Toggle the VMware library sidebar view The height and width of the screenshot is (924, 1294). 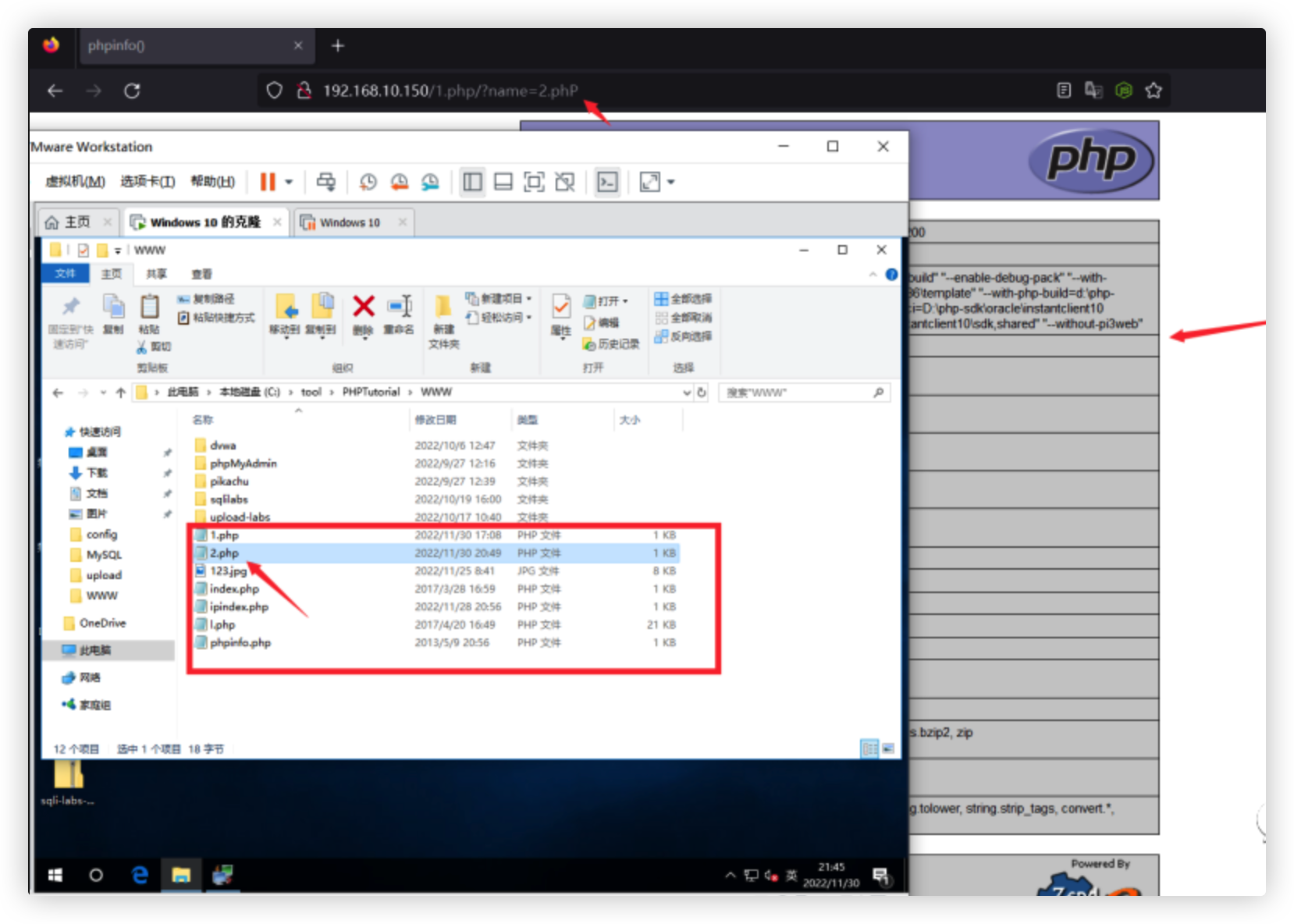(x=472, y=182)
